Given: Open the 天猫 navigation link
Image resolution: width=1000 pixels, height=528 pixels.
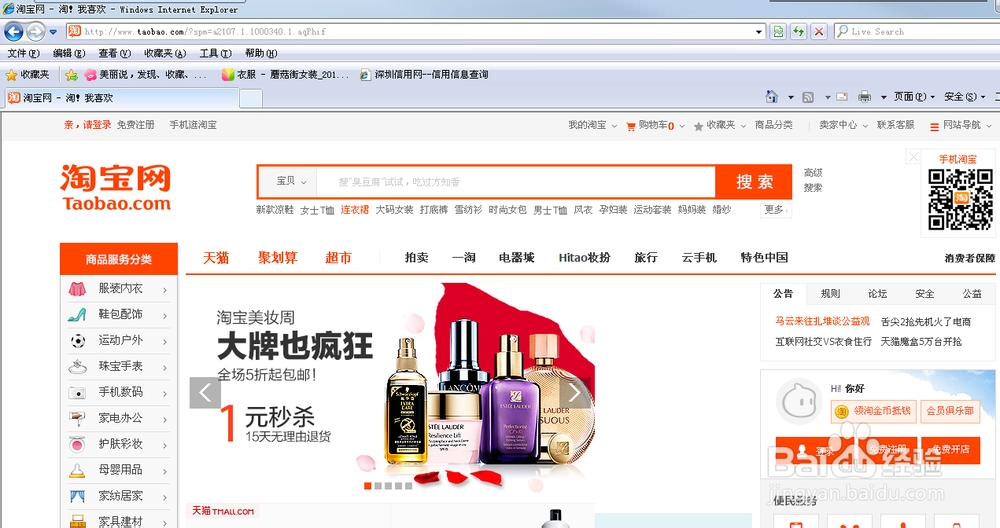Looking at the screenshot, I should (x=216, y=258).
